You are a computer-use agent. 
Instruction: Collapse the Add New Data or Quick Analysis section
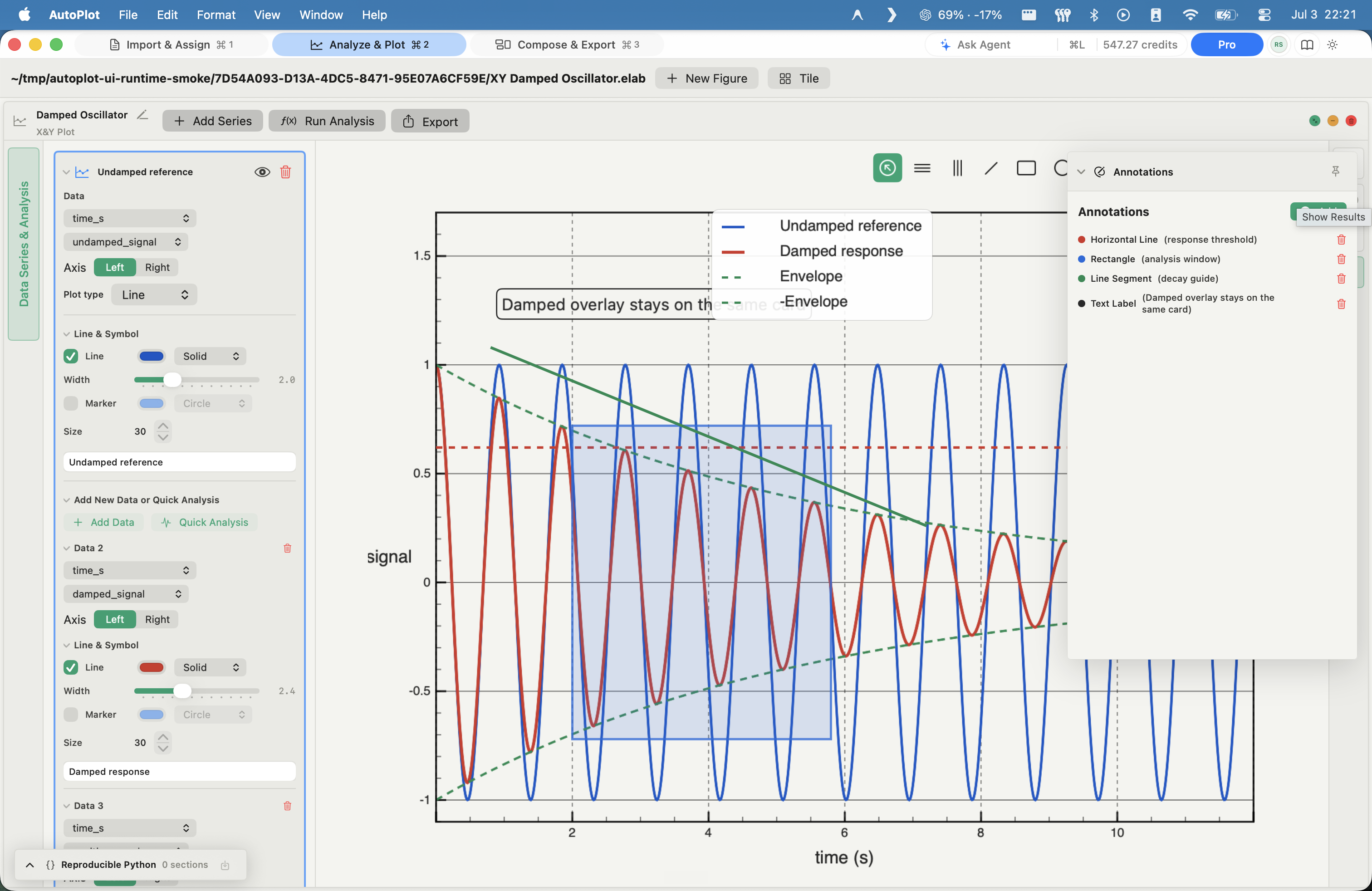point(66,499)
